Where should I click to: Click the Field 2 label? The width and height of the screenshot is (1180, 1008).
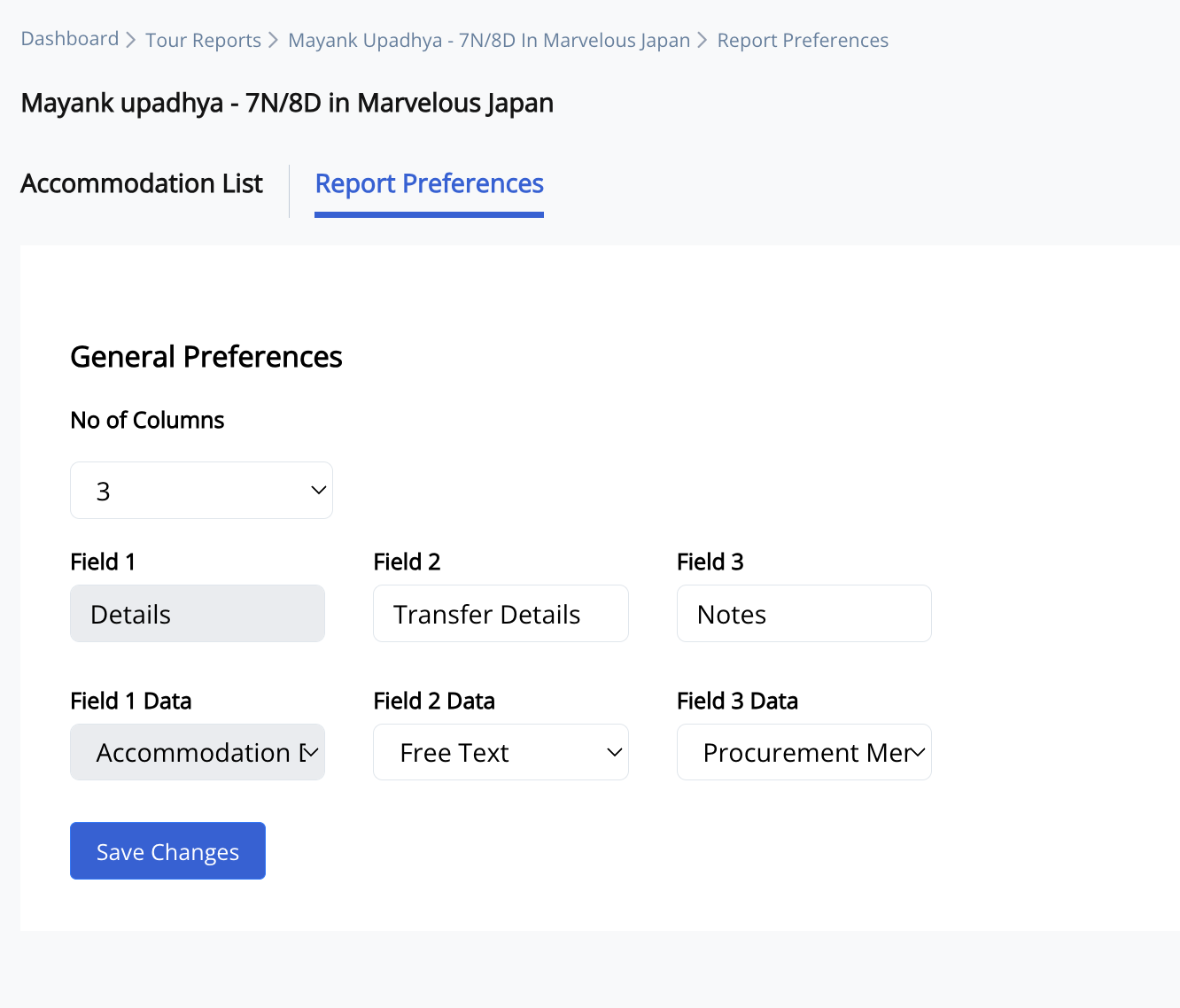tap(407, 562)
